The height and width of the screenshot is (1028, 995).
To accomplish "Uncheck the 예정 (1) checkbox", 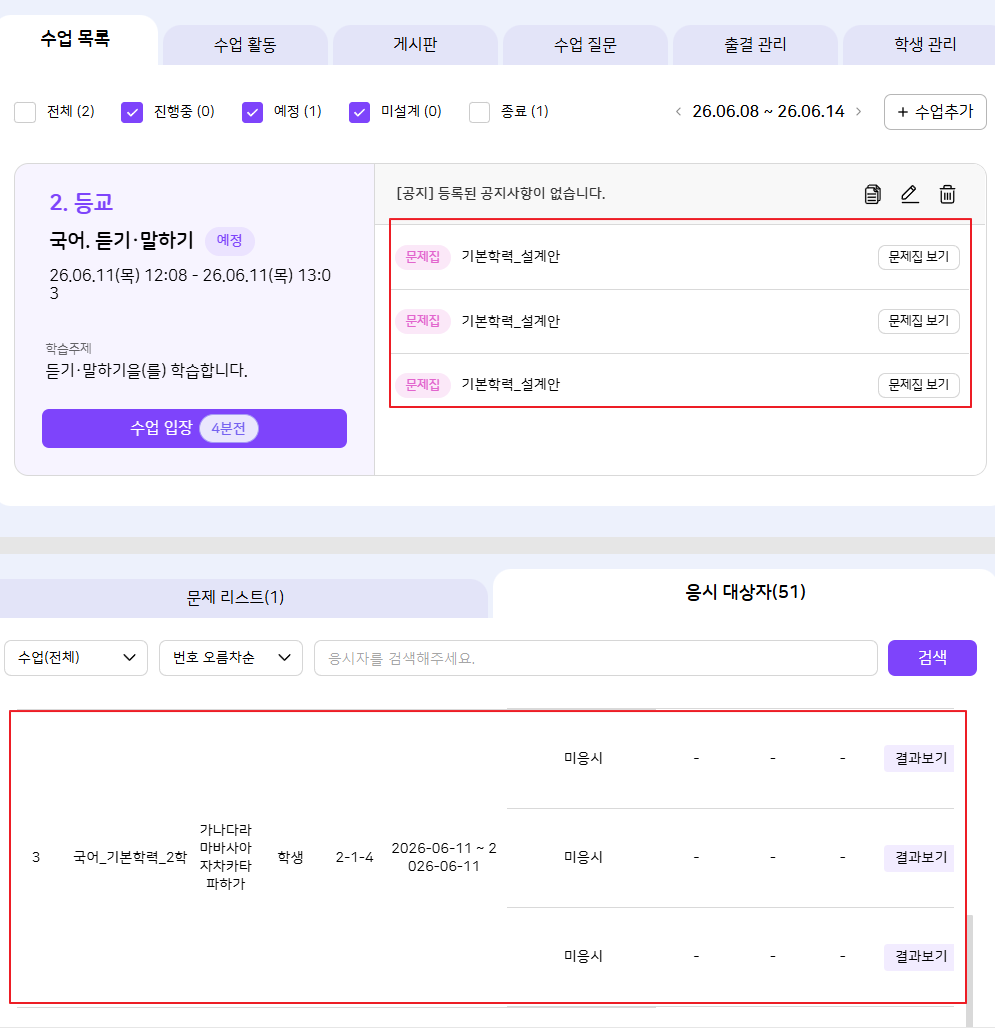I will (x=252, y=112).
